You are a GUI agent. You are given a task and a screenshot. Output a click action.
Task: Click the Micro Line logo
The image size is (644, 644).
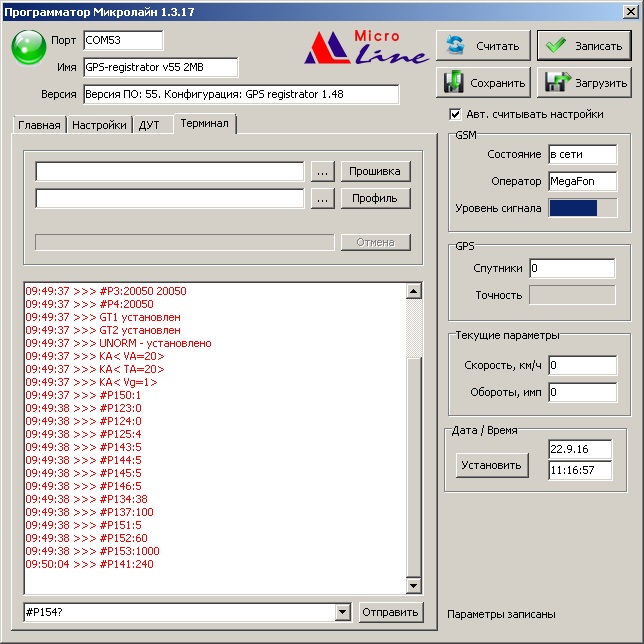(365, 47)
